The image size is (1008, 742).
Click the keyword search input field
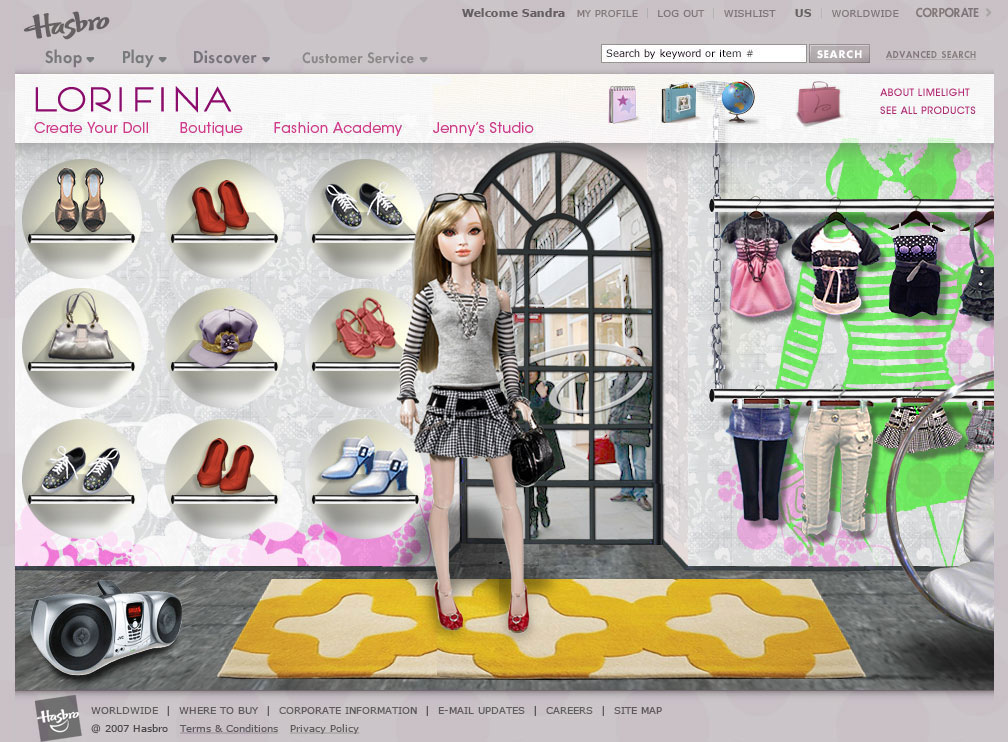pos(703,54)
